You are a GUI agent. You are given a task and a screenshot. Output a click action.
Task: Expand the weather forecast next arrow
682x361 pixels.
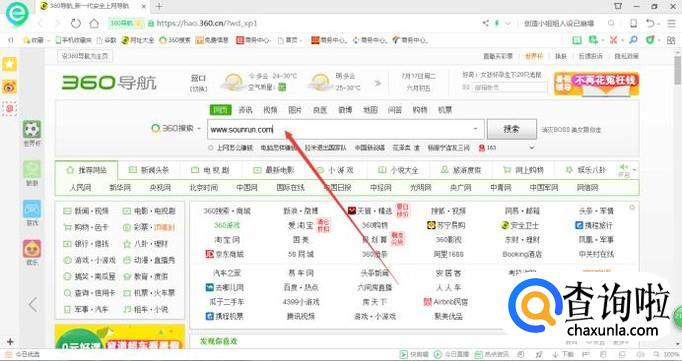click(x=378, y=83)
